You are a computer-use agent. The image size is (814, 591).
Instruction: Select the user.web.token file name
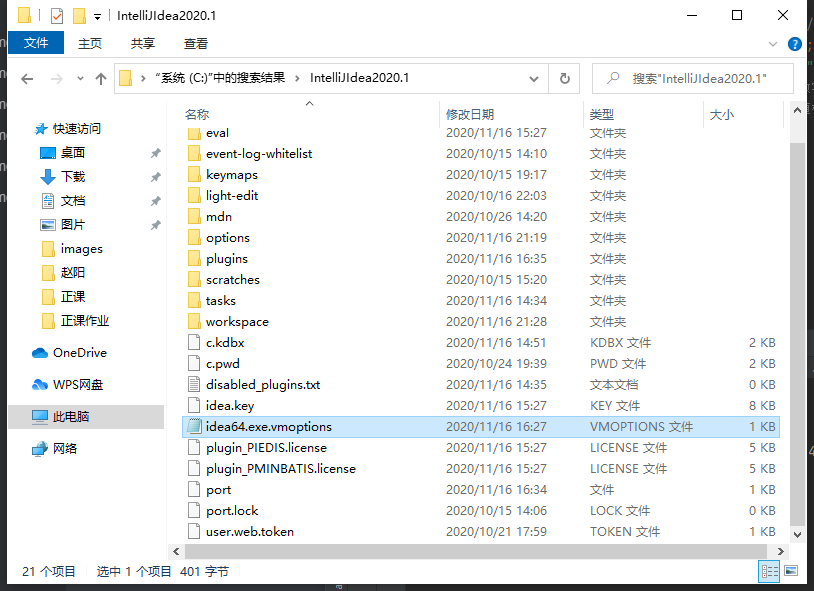tap(250, 532)
